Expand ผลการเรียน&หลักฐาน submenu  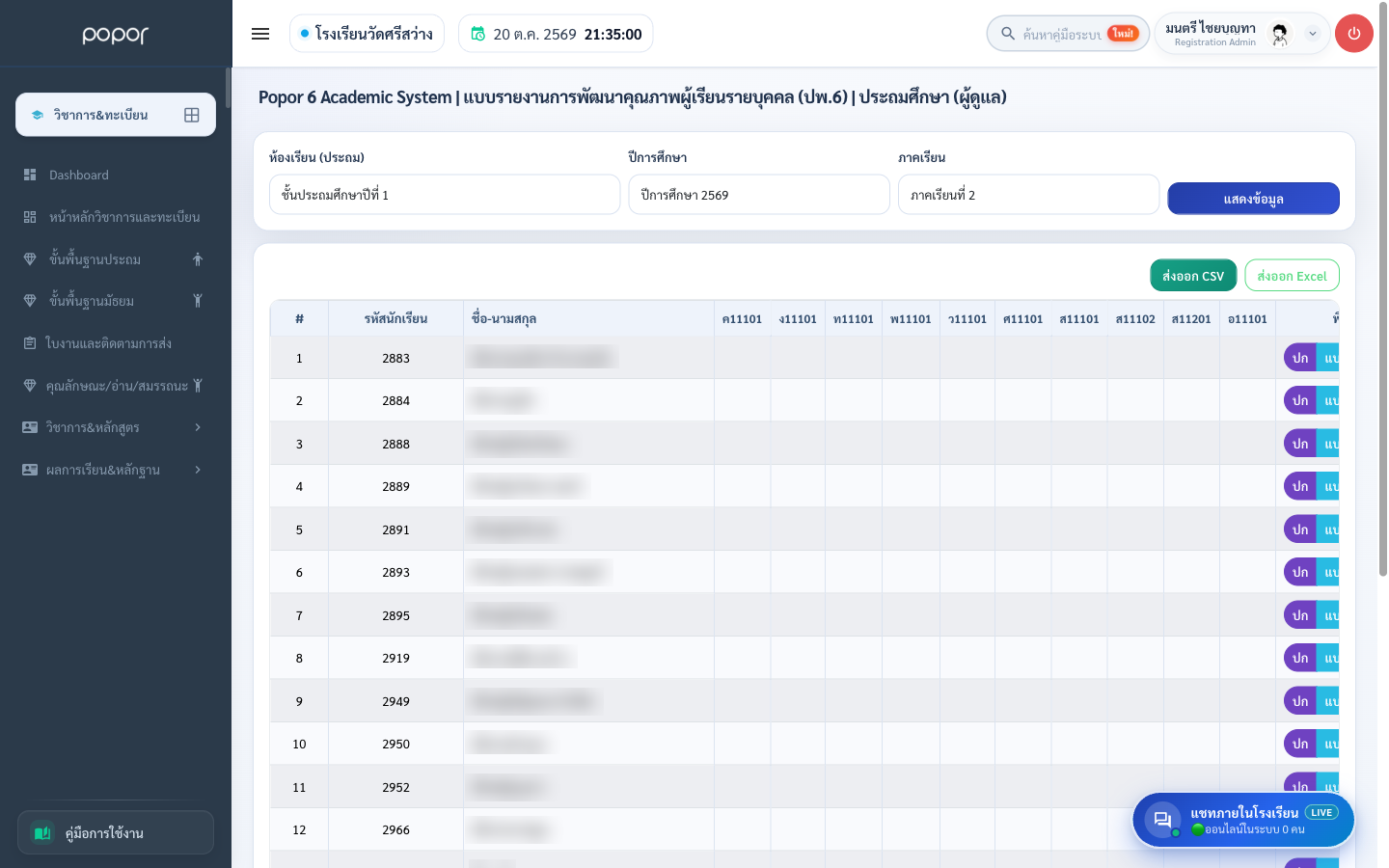[x=116, y=470]
